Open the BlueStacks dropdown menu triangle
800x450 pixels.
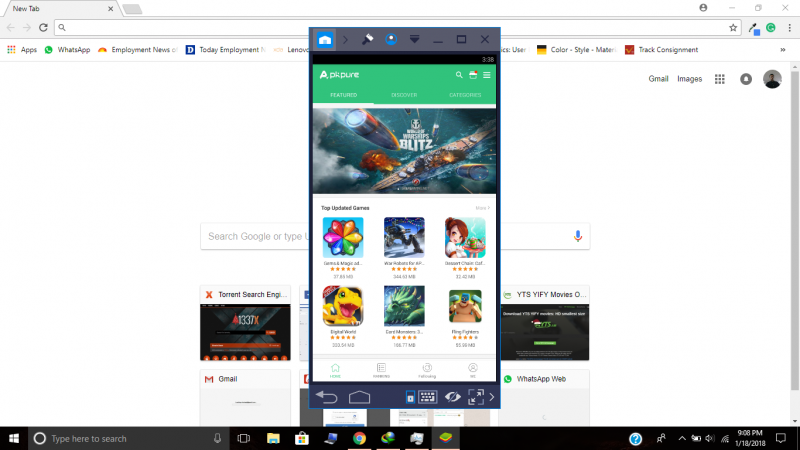(x=414, y=39)
